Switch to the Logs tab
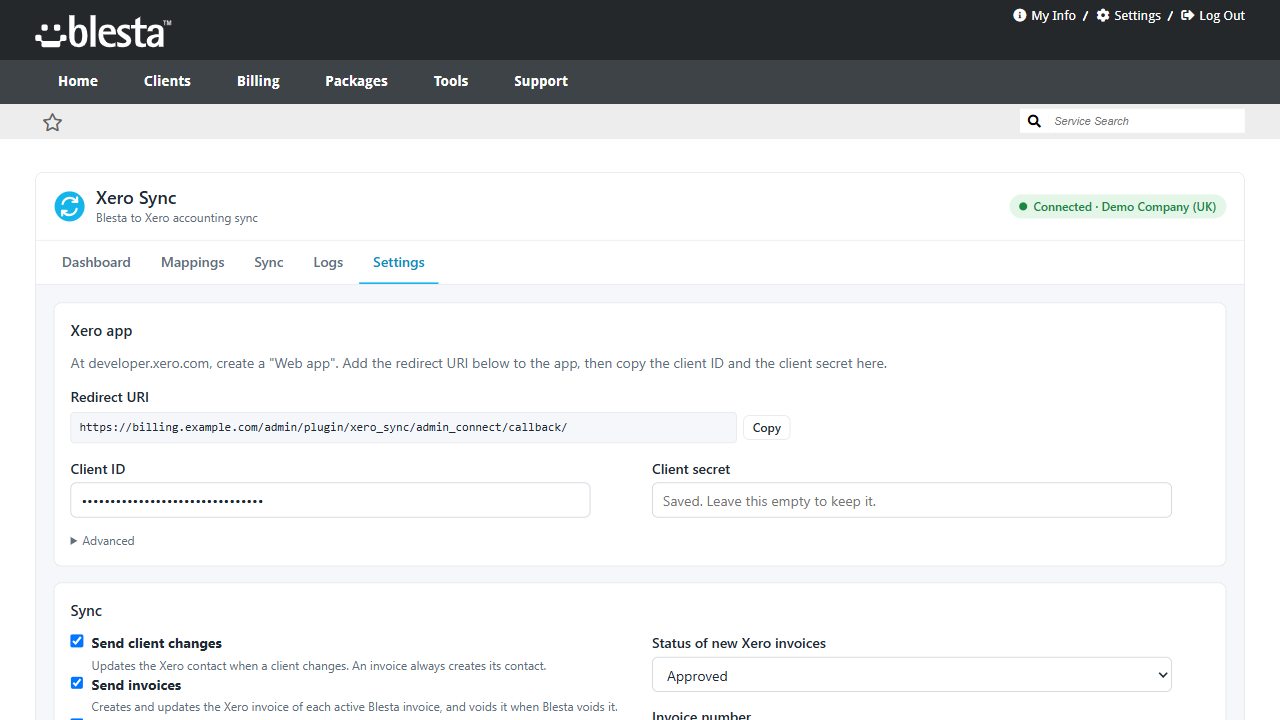1280x720 pixels. coord(328,262)
